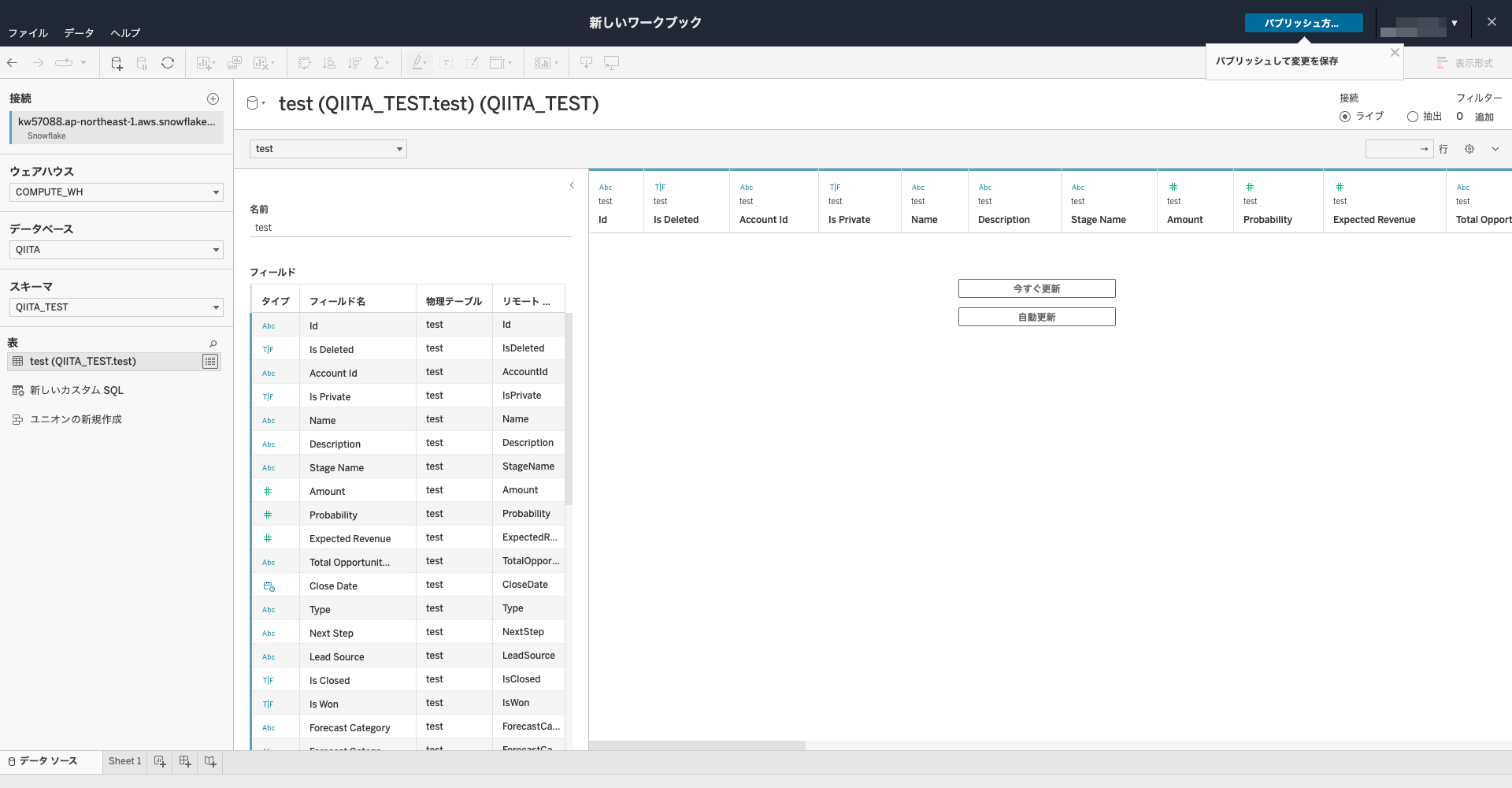Click the download toolbar icon

(586, 63)
